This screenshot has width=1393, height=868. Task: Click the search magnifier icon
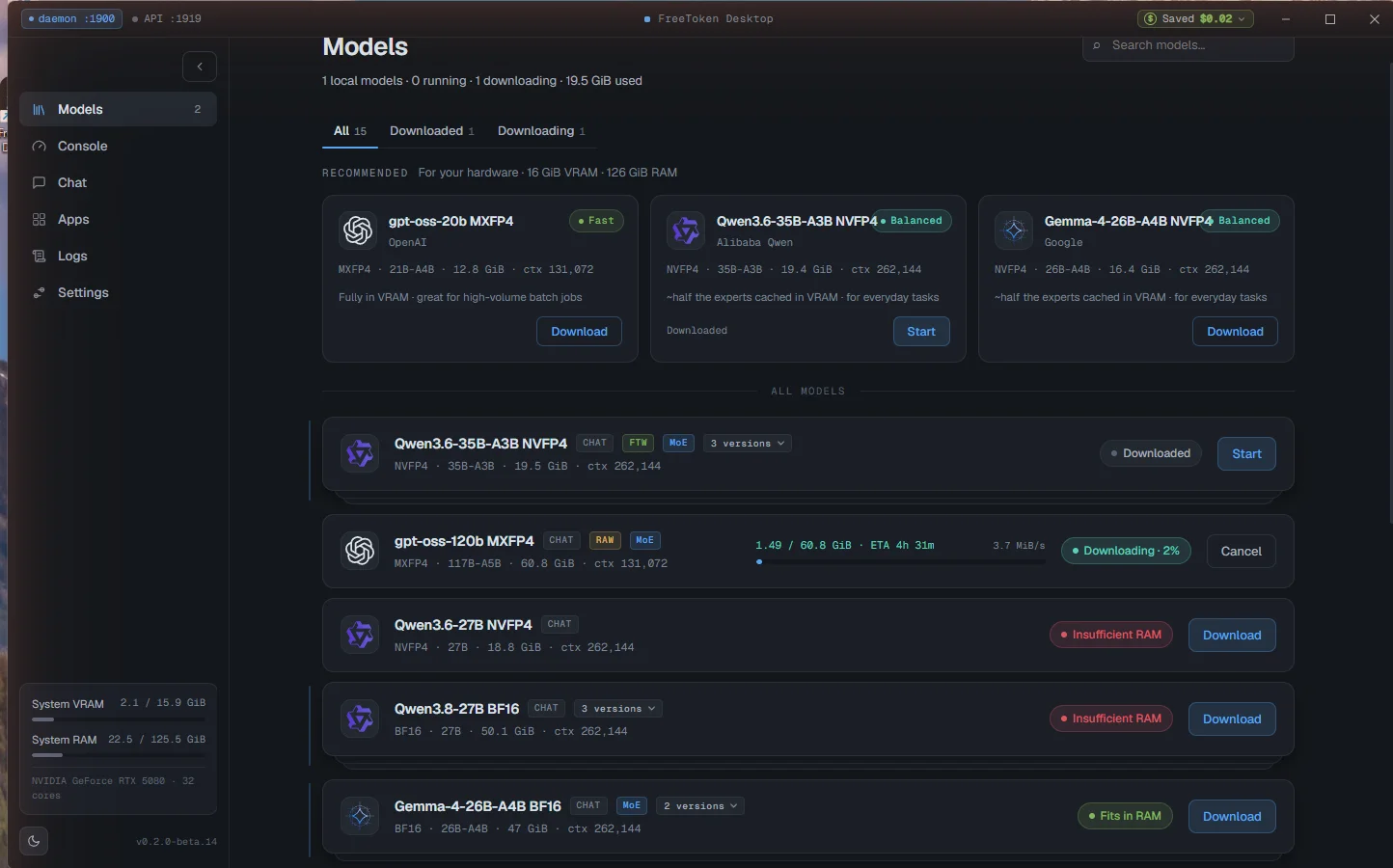[x=1096, y=45]
